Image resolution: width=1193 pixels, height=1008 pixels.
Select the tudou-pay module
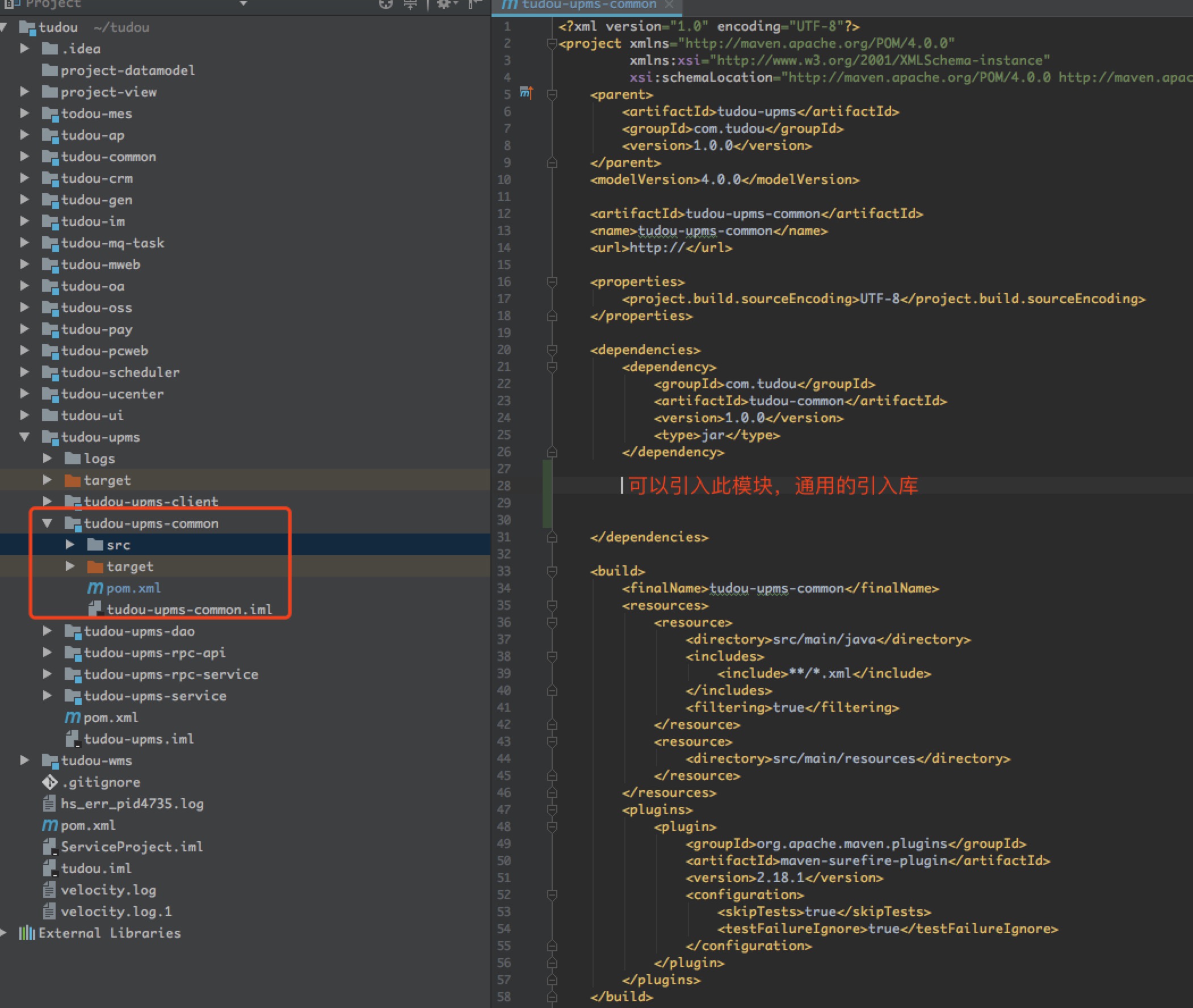pyautogui.click(x=96, y=329)
